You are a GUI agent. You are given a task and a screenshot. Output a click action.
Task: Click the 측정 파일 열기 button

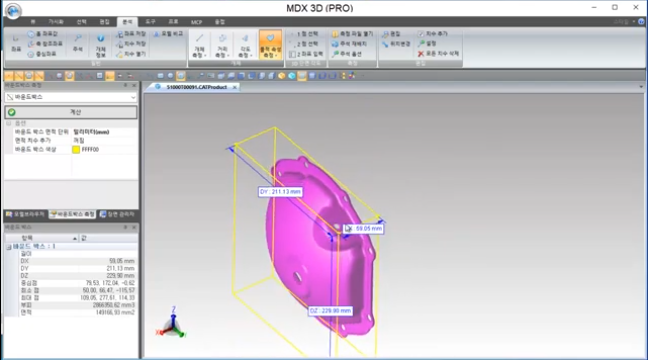click(353, 33)
